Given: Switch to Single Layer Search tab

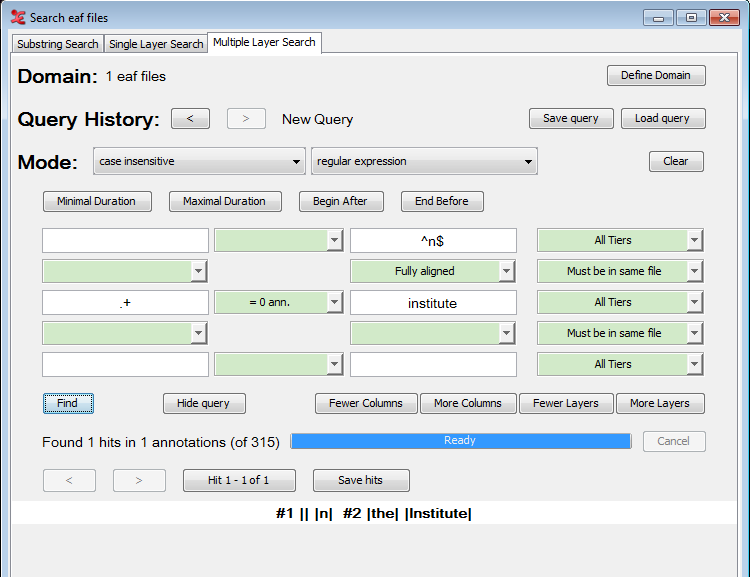Looking at the screenshot, I should pyautogui.click(x=156, y=44).
